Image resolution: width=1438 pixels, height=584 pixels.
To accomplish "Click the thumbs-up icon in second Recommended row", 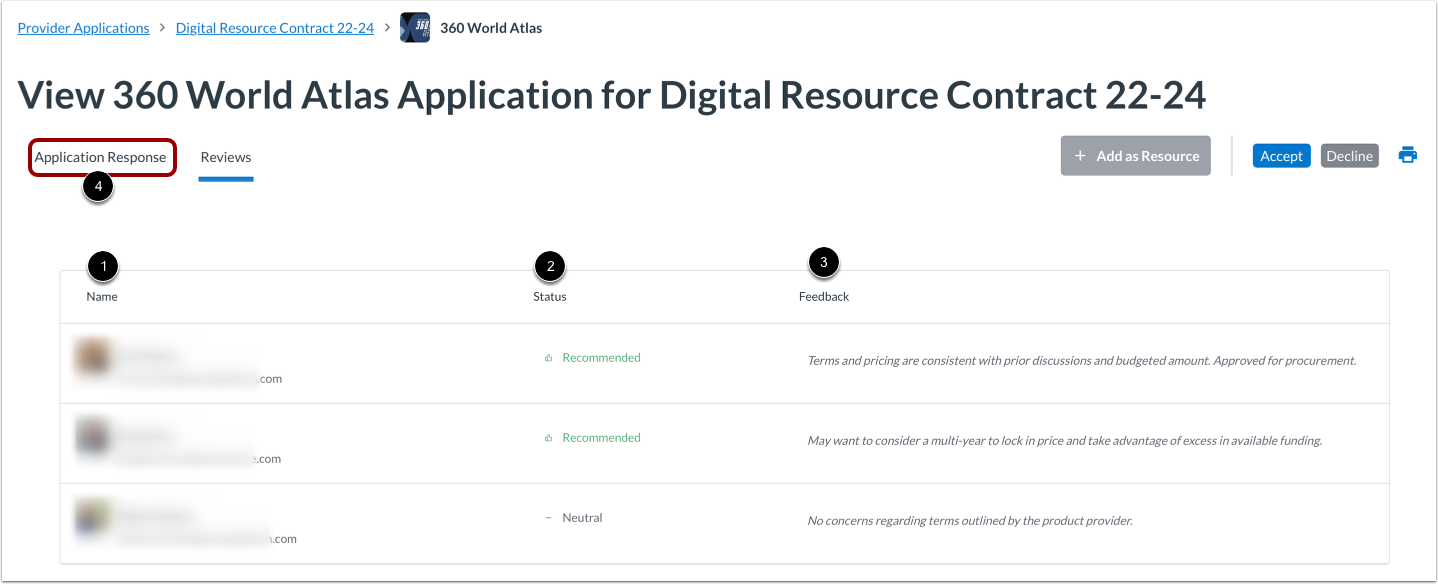I will (x=548, y=438).
